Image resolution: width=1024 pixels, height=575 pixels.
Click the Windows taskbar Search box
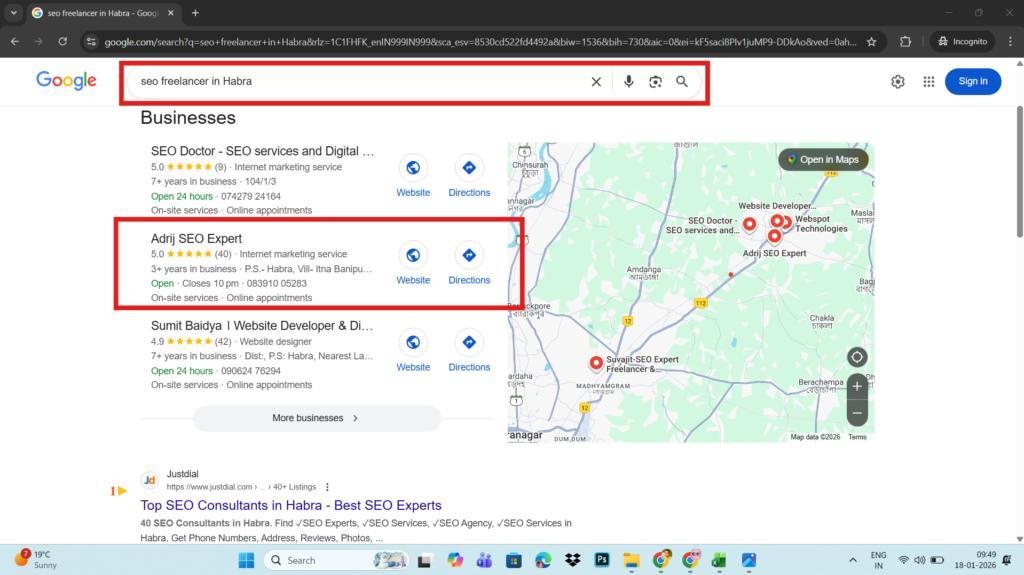pyautogui.click(x=336, y=560)
